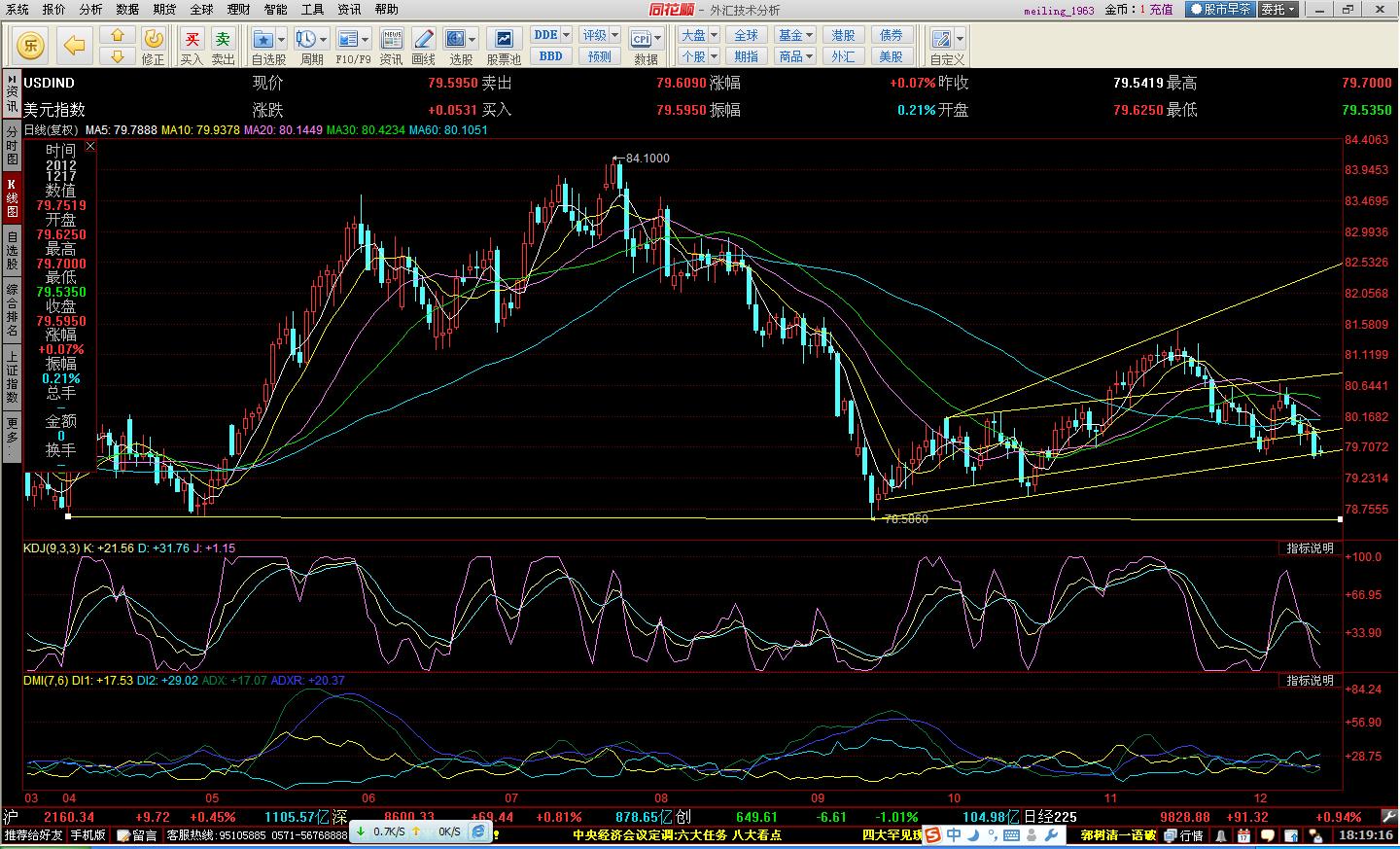Click the 修正 refresh icon
1400x849 pixels.
[153, 39]
